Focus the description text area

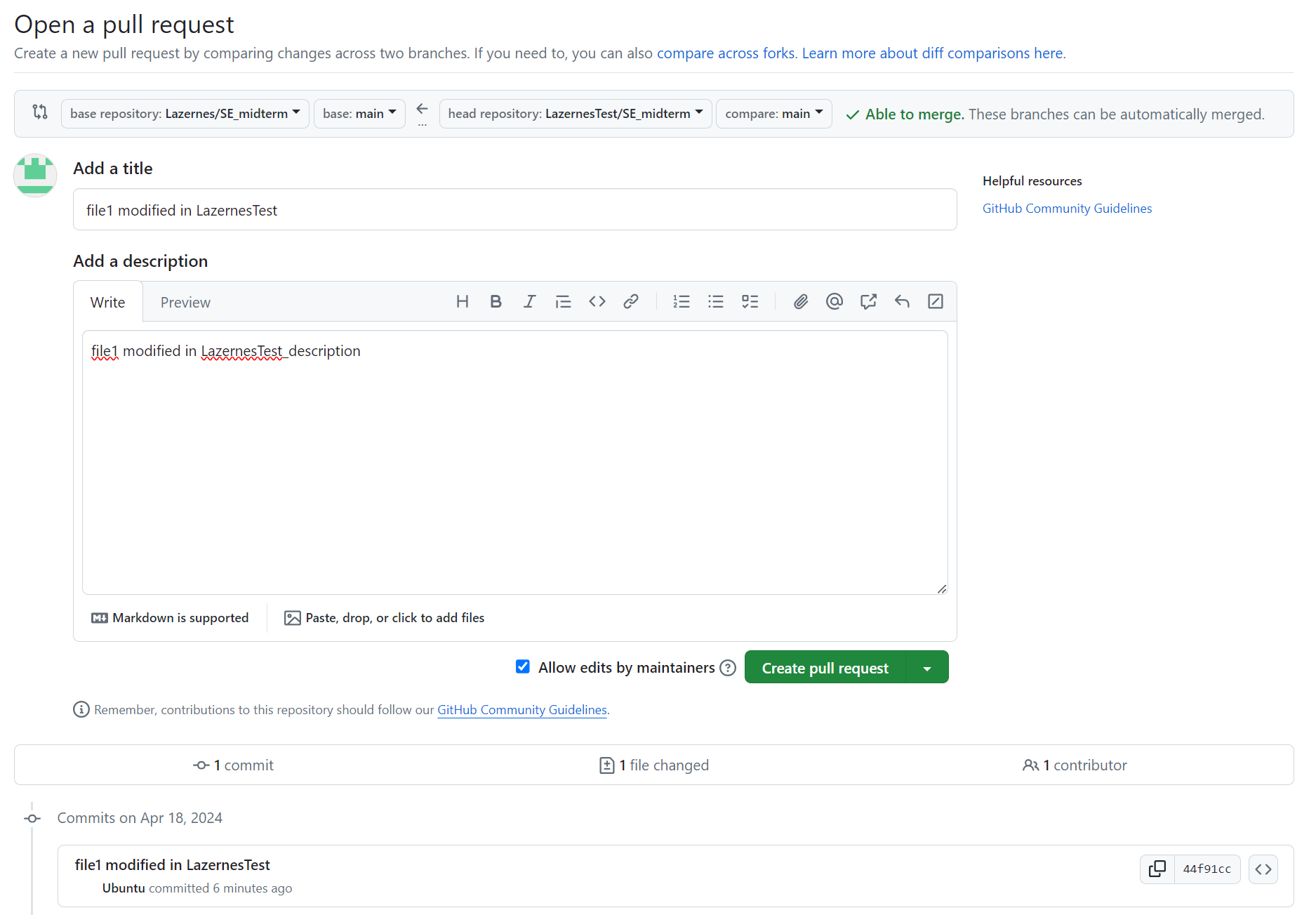pos(515,463)
